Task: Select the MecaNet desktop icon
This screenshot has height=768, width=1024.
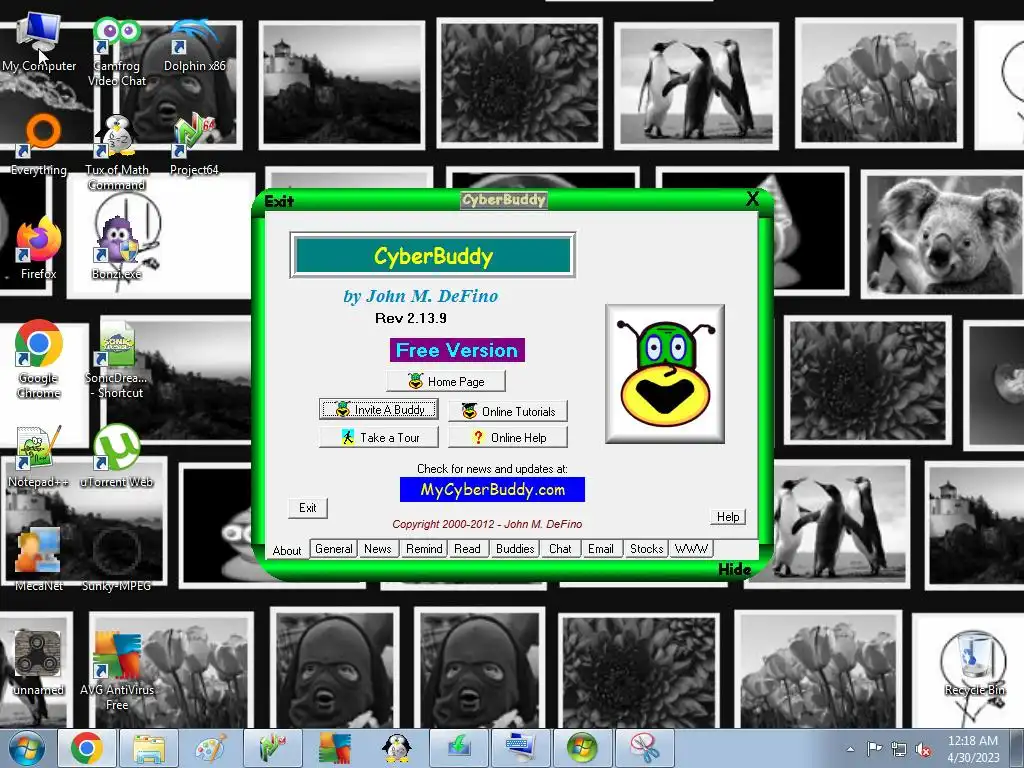Action: coord(38,560)
